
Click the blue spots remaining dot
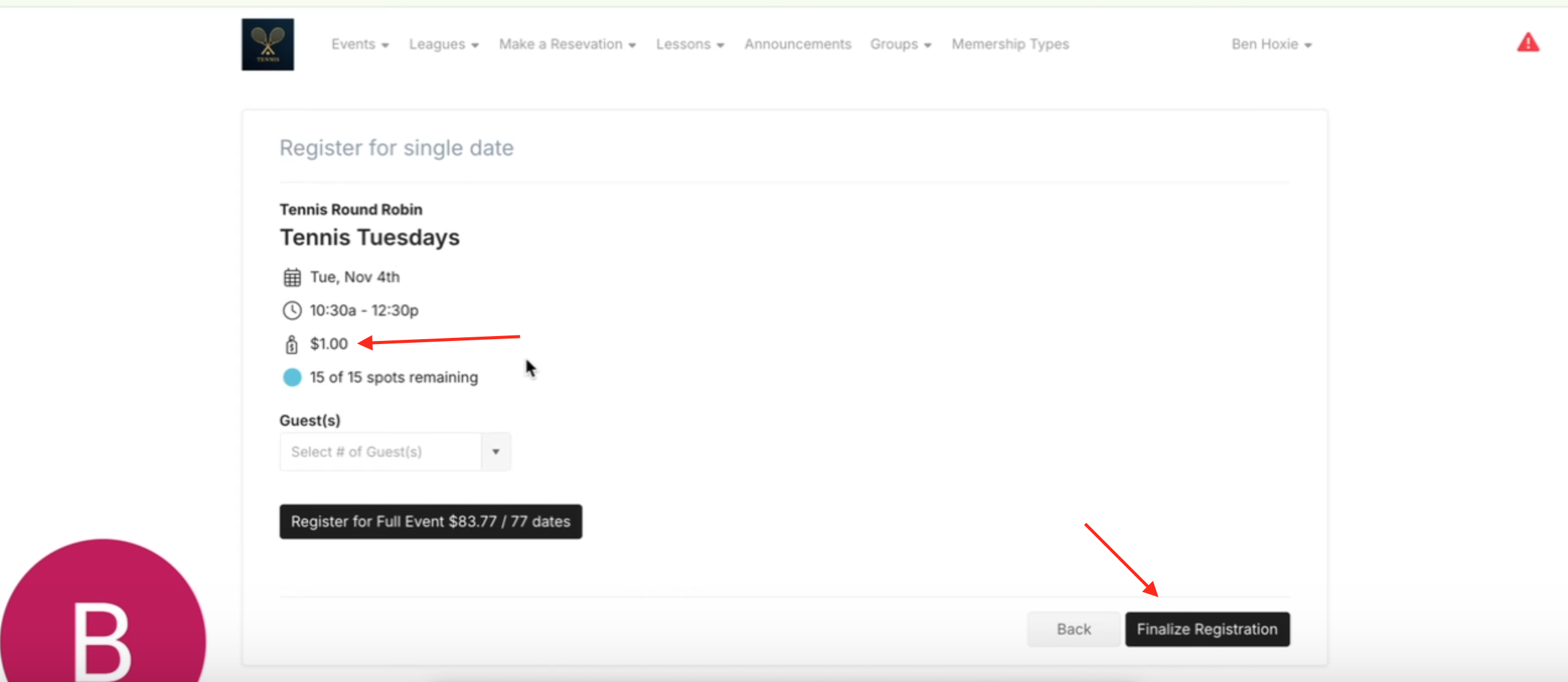coord(292,377)
